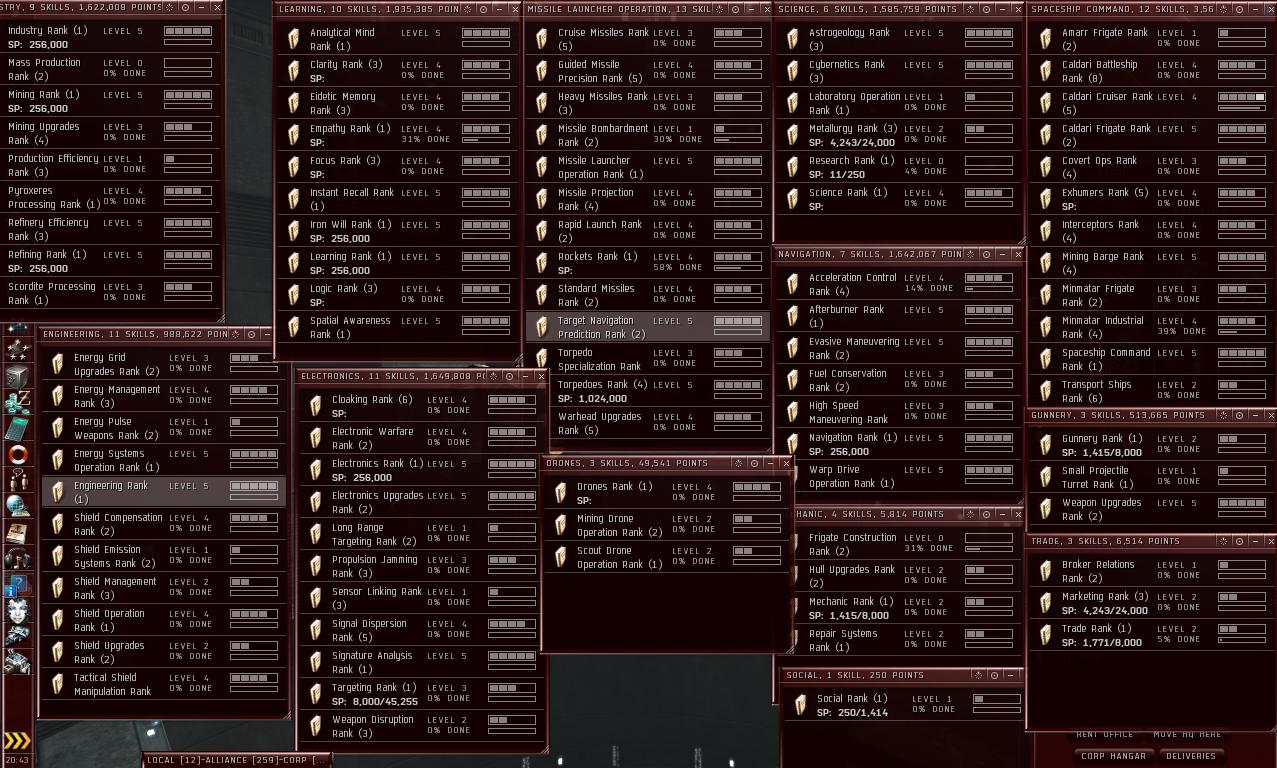Select the Marketing Rank (3) skill
Image resolution: width=1277 pixels, height=768 pixels.
(x=1152, y=603)
